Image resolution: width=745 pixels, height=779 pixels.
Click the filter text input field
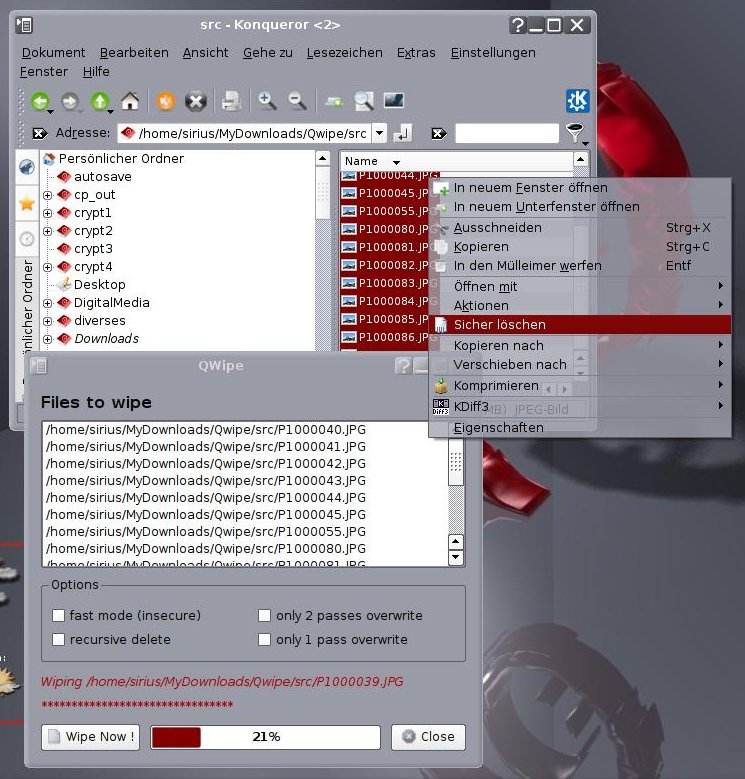[x=507, y=133]
